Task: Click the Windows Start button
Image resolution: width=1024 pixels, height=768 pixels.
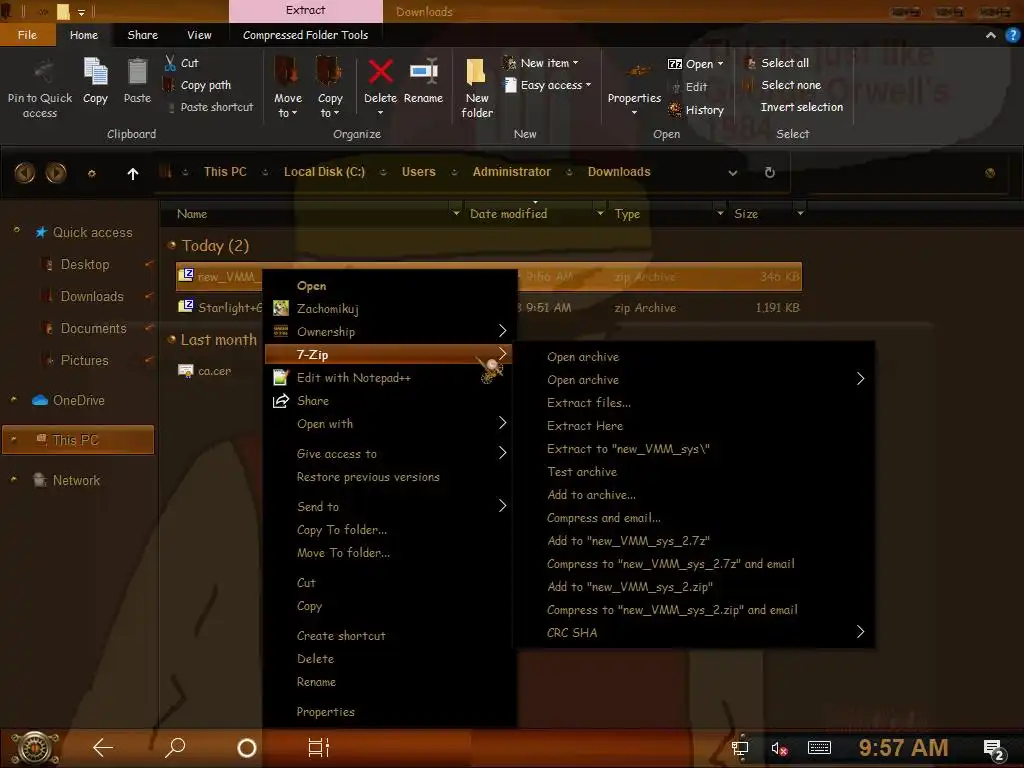Action: click(35, 748)
